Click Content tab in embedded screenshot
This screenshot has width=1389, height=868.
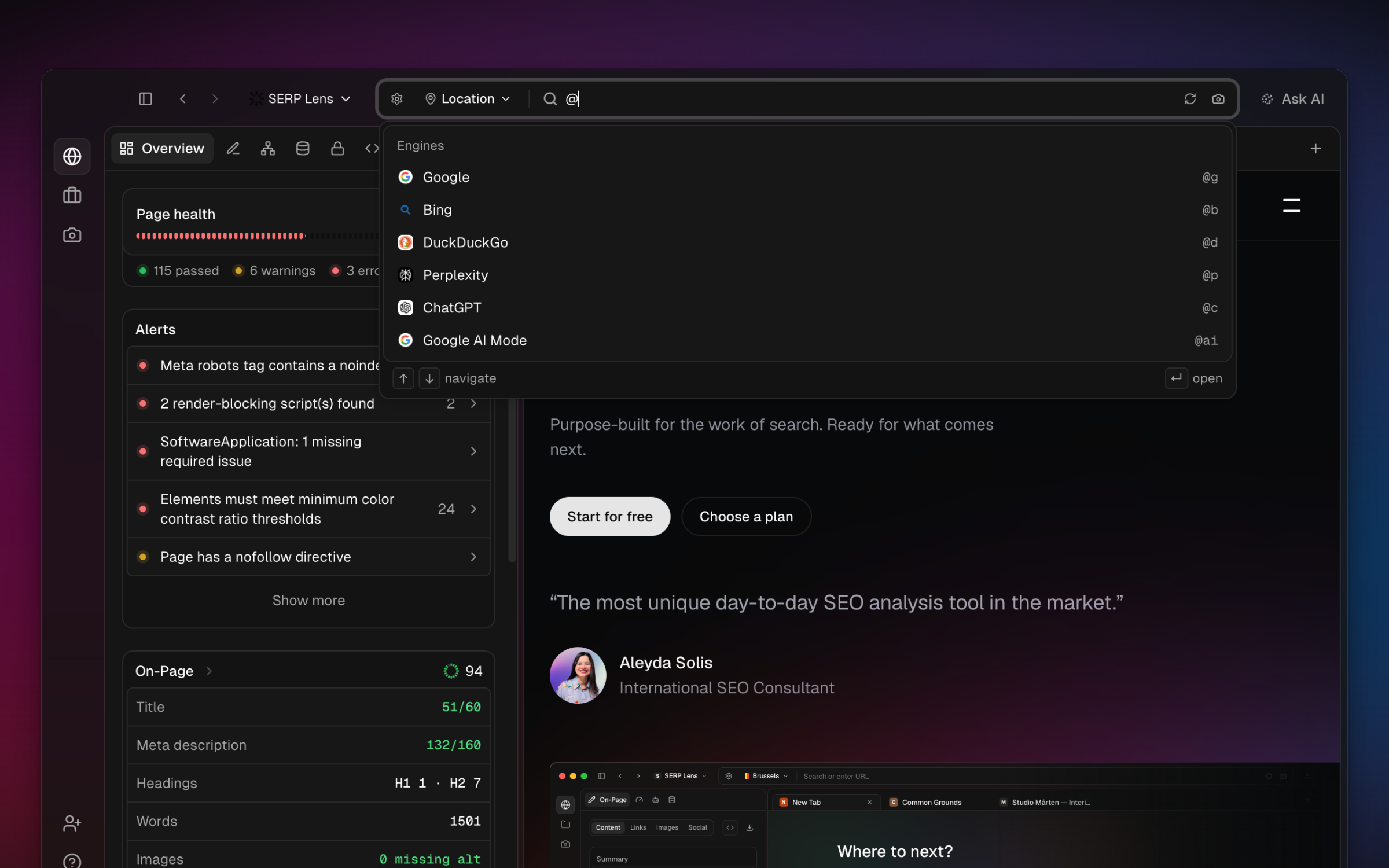[x=608, y=827]
